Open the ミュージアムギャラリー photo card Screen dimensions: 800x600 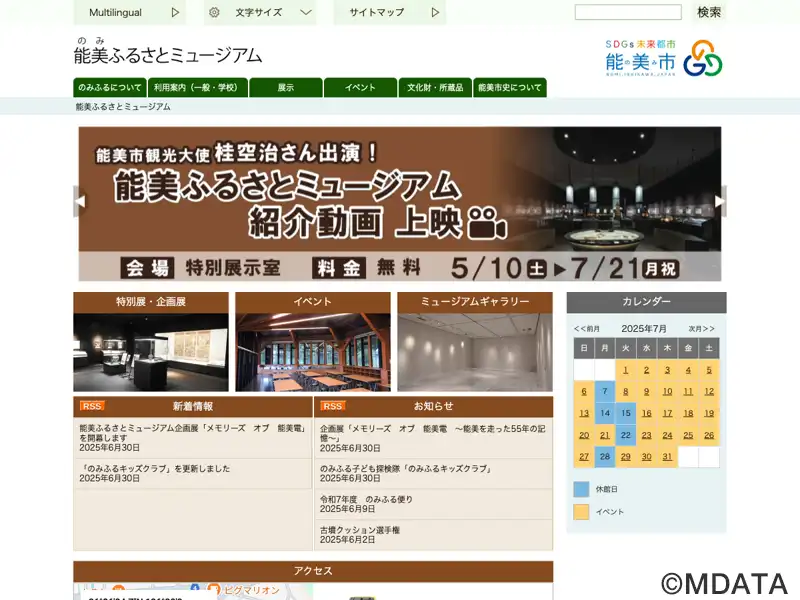tap(475, 342)
